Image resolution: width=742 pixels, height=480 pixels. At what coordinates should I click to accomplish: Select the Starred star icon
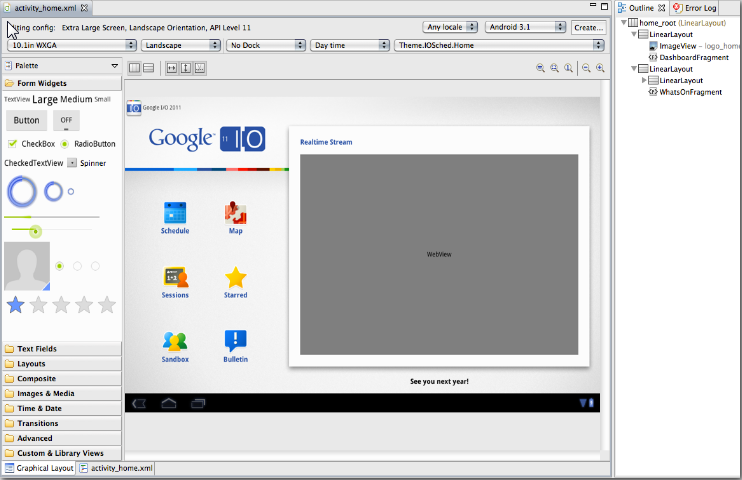tap(235, 277)
